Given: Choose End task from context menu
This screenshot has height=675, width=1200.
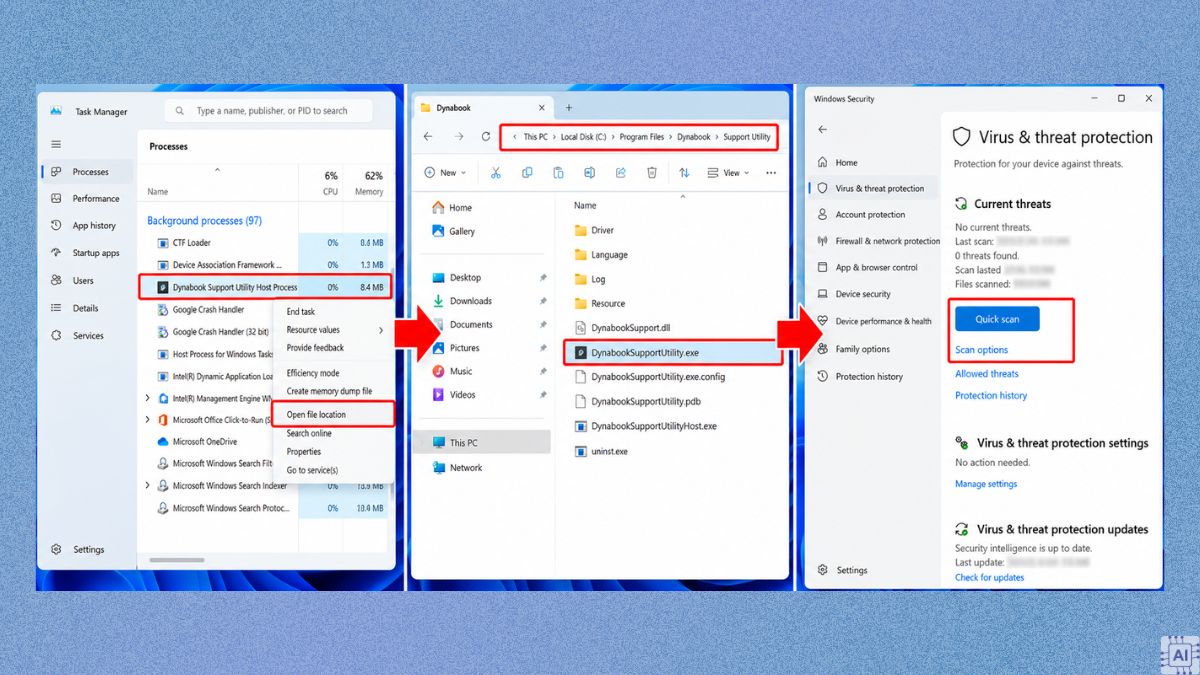Looking at the screenshot, I should (x=301, y=312).
